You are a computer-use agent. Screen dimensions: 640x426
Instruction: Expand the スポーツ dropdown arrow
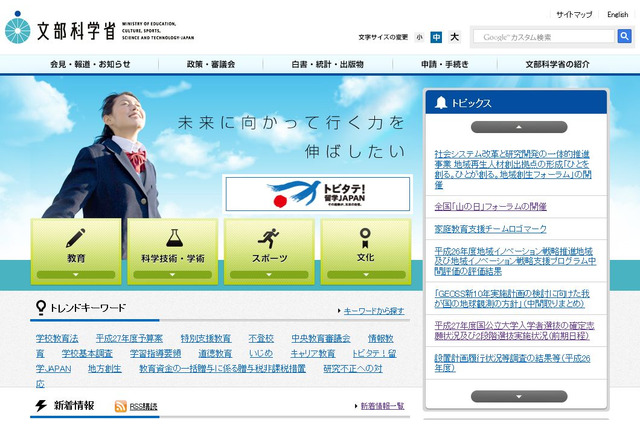click(x=269, y=275)
